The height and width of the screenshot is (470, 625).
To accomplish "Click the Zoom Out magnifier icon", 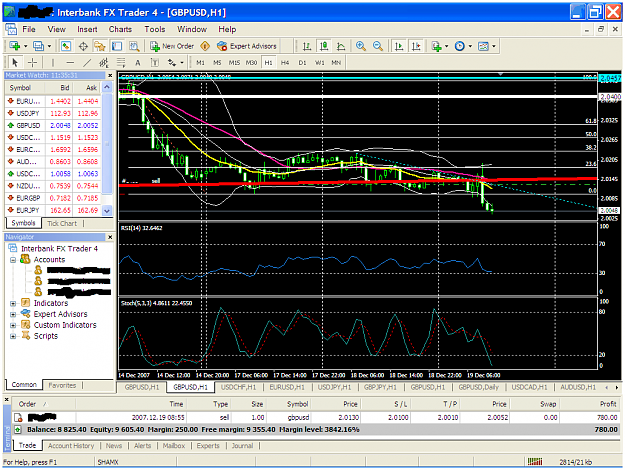I will [378, 46].
